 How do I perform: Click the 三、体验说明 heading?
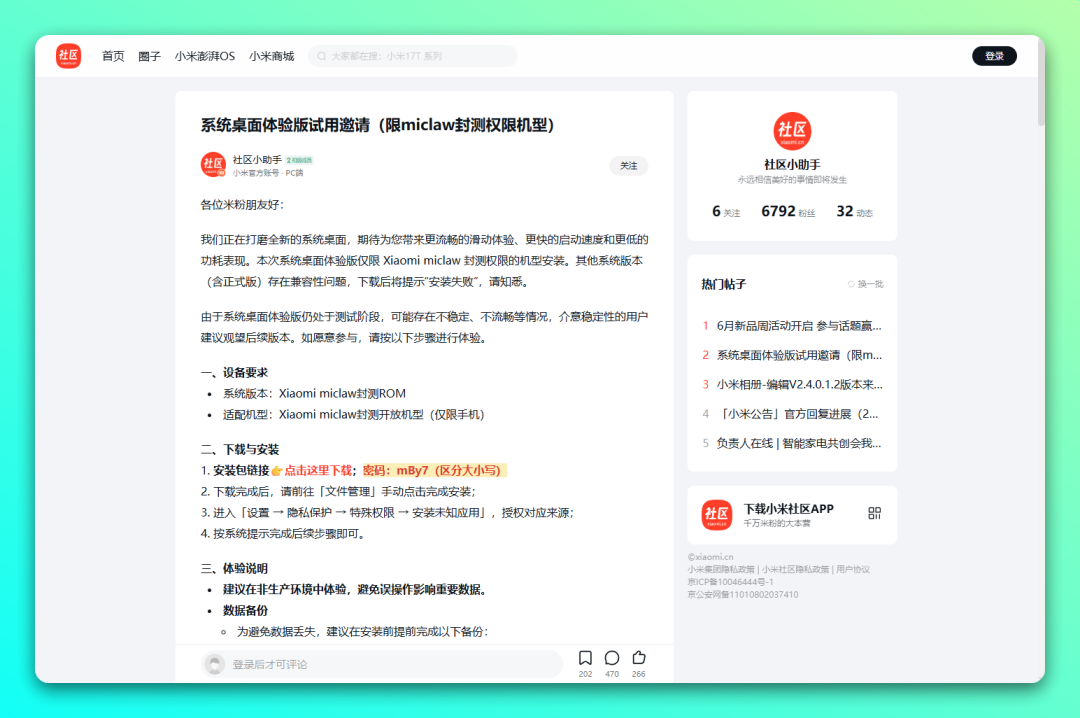pyautogui.click(x=234, y=568)
